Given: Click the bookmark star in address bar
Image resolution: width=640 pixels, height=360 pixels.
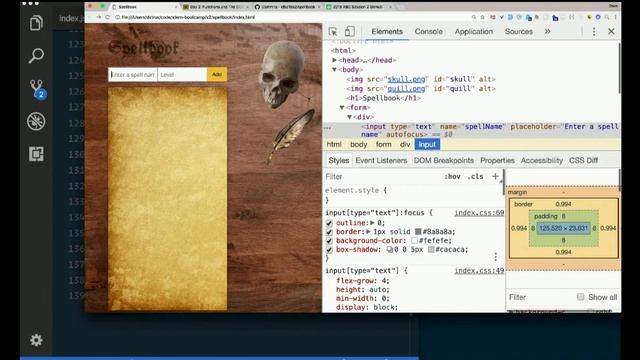Looking at the screenshot, I should point(482,17).
